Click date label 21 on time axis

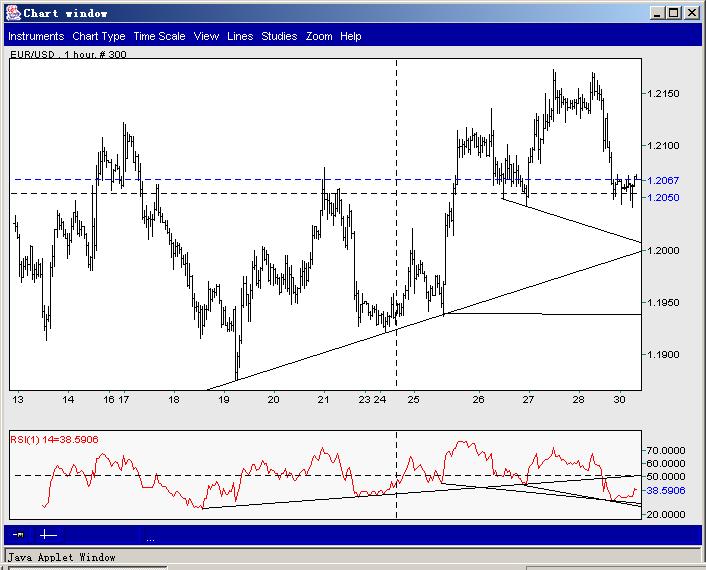point(323,399)
